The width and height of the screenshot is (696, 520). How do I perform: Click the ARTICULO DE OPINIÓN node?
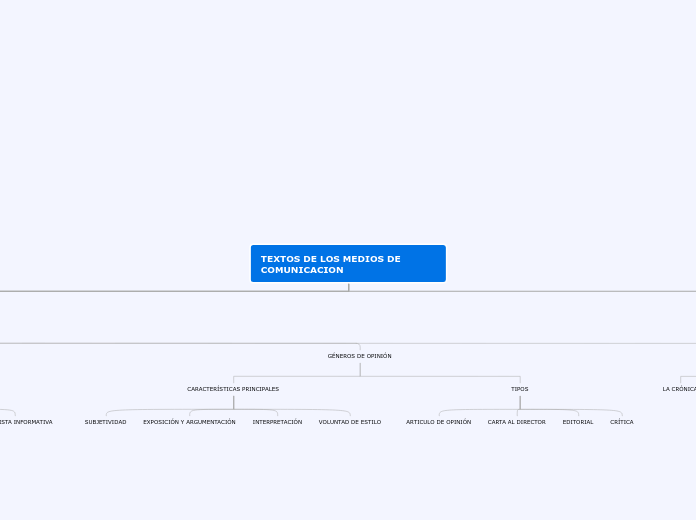pos(439,422)
